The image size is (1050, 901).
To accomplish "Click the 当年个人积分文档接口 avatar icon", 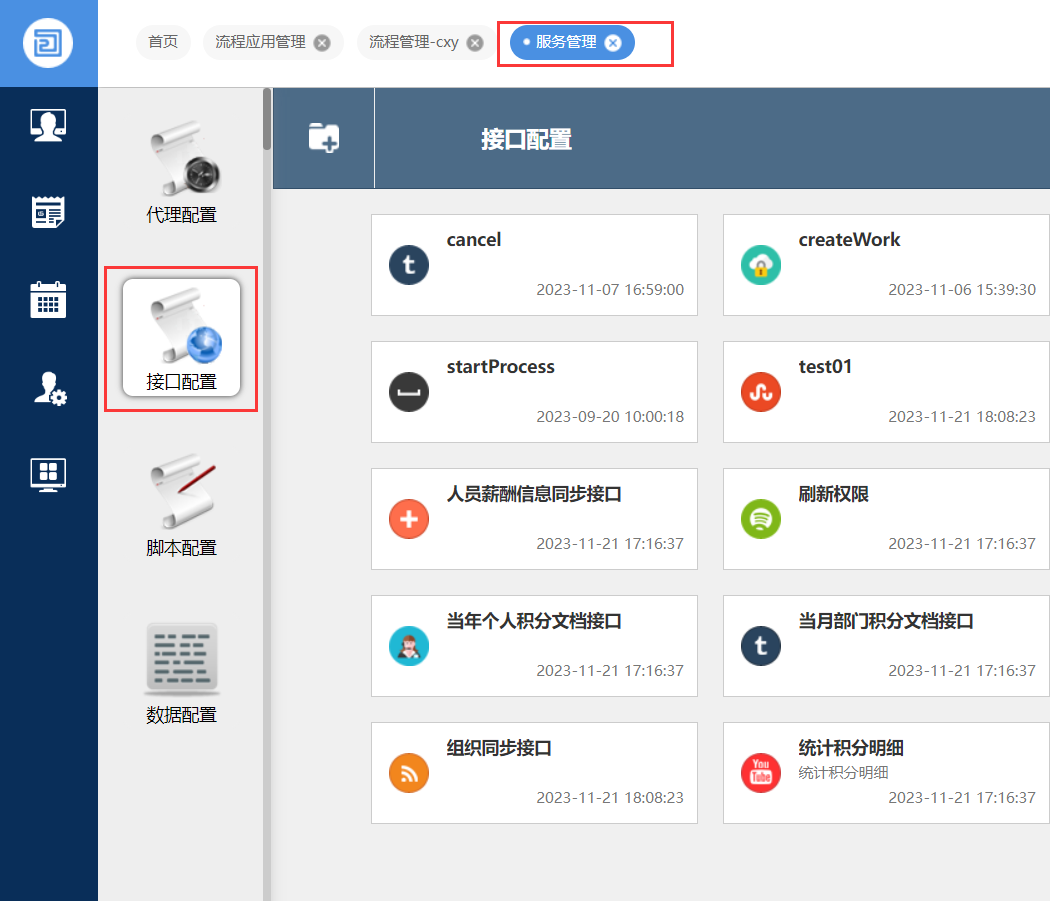I will coord(408,646).
